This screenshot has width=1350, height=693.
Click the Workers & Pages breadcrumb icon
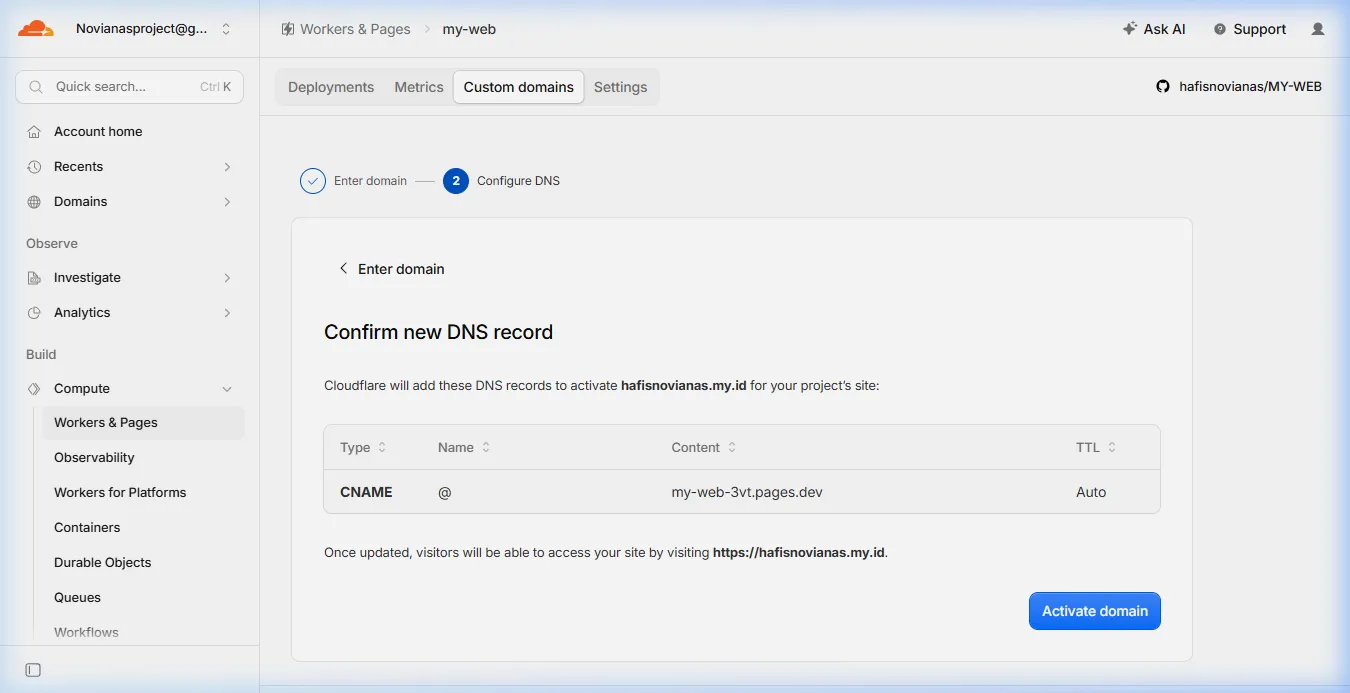[288, 29]
